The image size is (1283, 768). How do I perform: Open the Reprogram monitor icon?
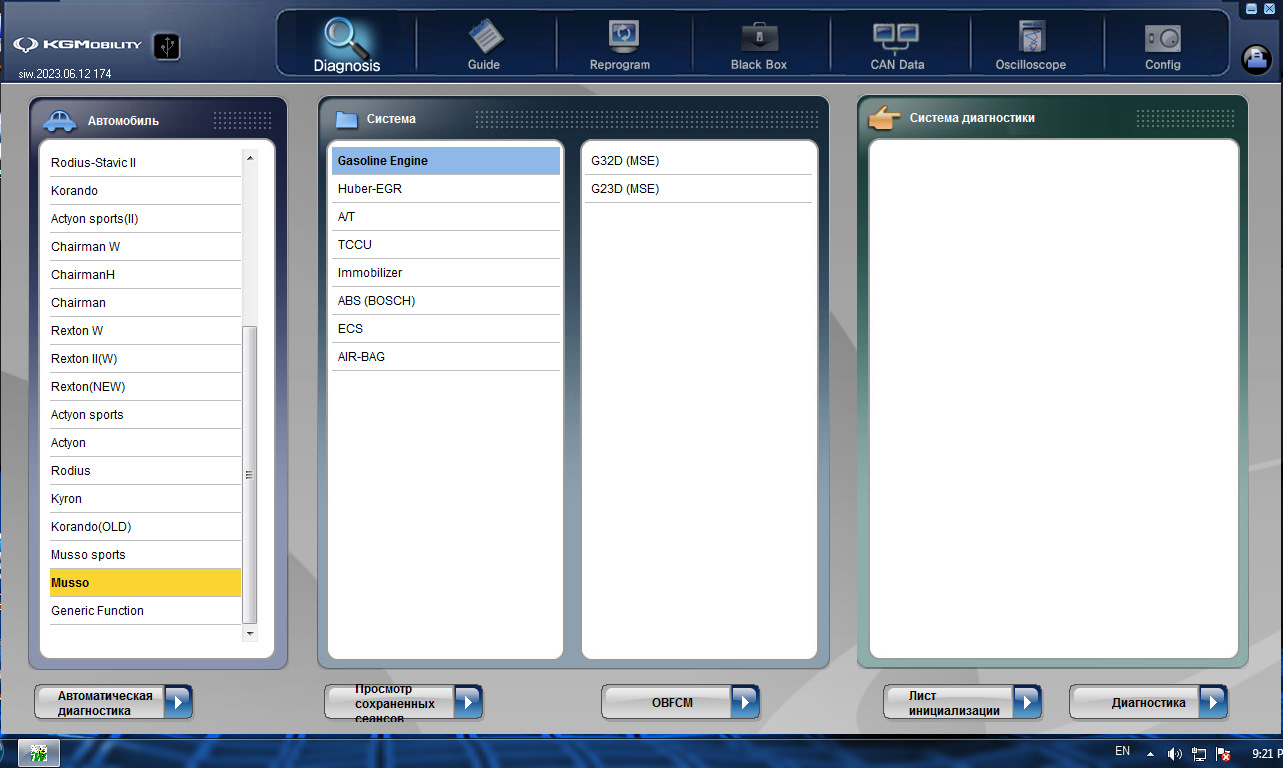[623, 37]
